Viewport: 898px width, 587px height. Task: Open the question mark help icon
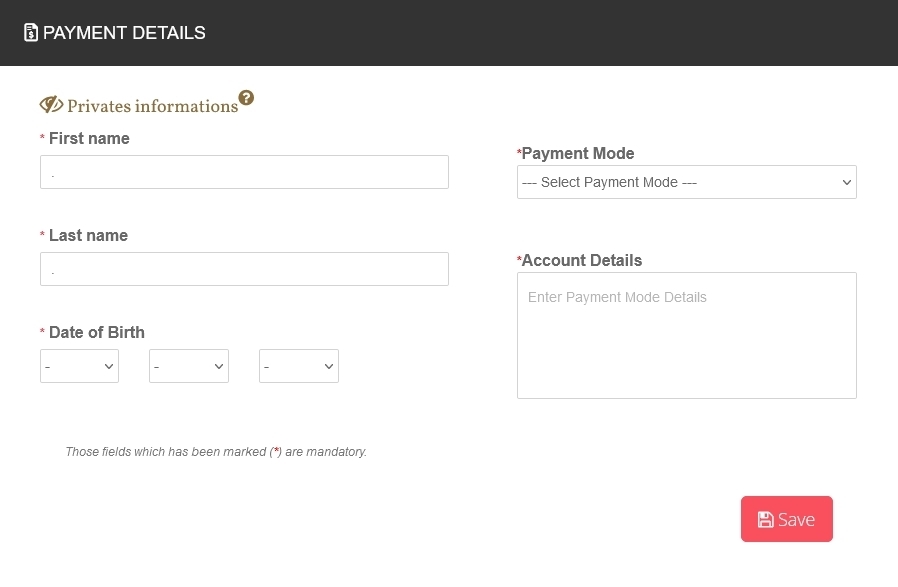point(246,98)
